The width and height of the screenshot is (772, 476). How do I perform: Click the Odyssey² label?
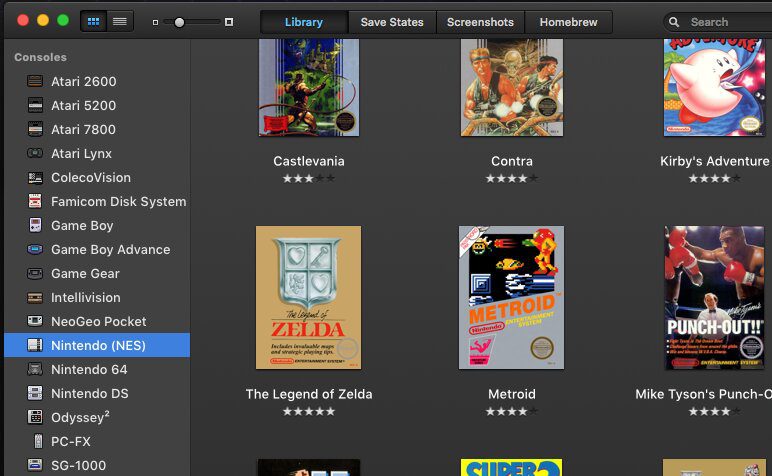(x=80, y=417)
